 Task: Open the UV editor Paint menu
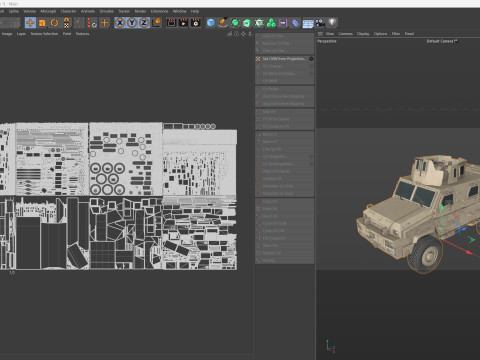pyautogui.click(x=67, y=34)
